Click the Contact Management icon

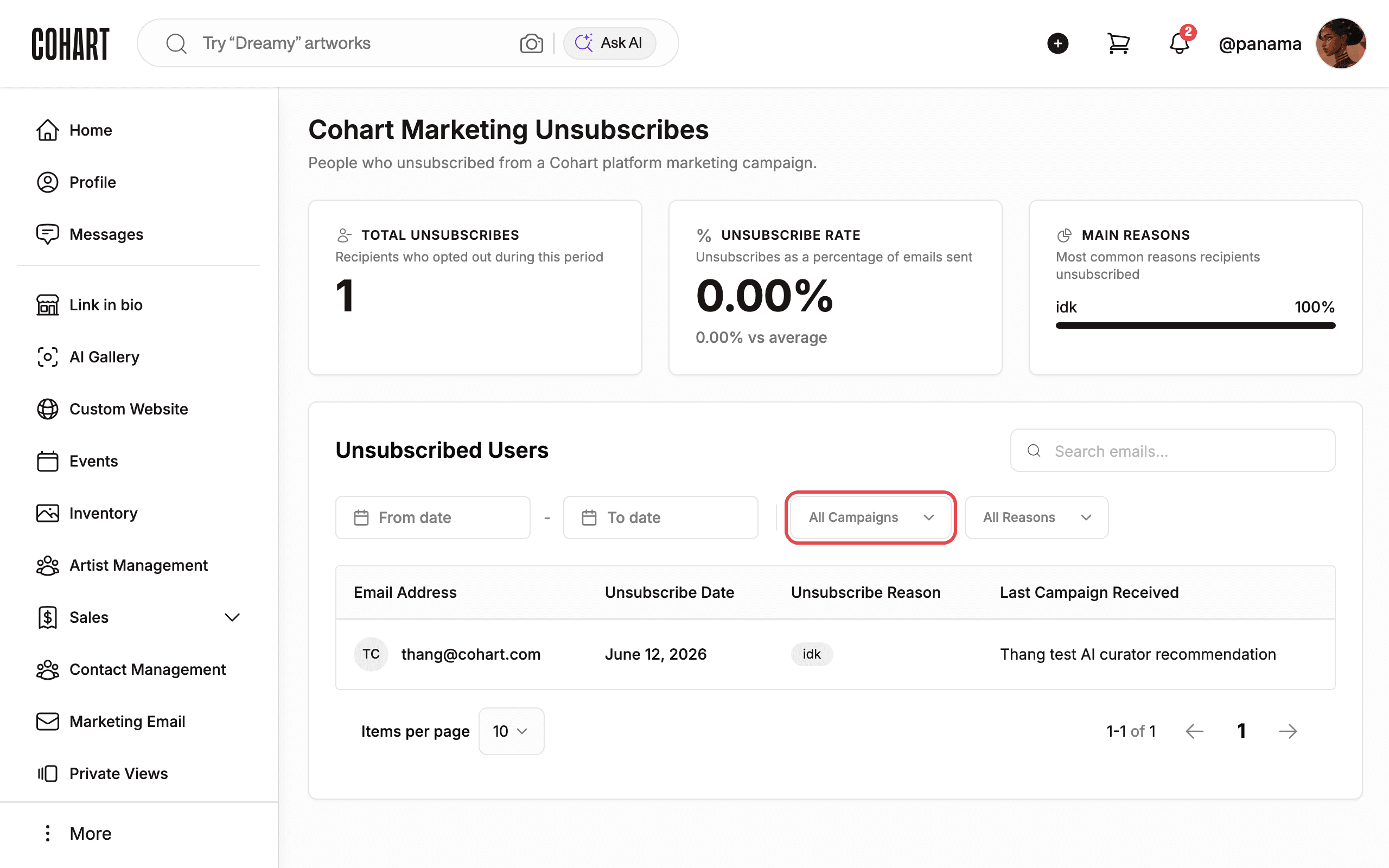point(48,670)
